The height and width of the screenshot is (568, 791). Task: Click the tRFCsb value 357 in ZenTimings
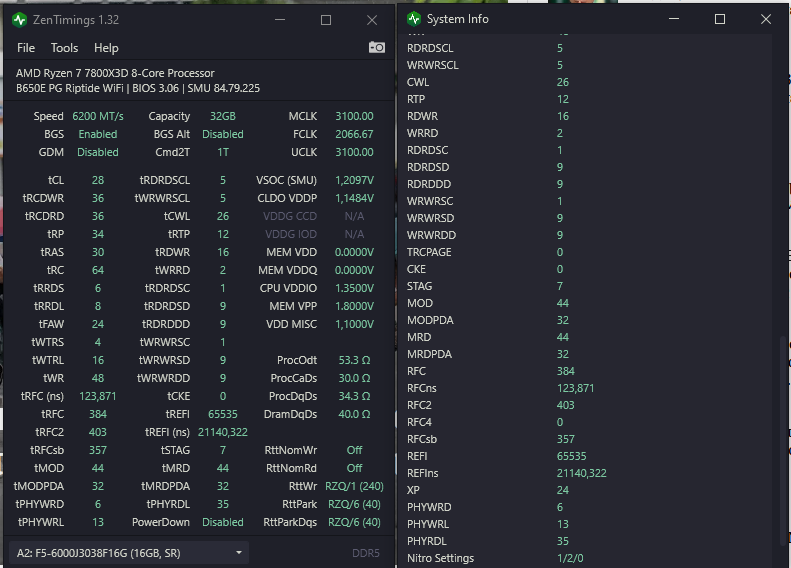pyautogui.click(x=98, y=450)
